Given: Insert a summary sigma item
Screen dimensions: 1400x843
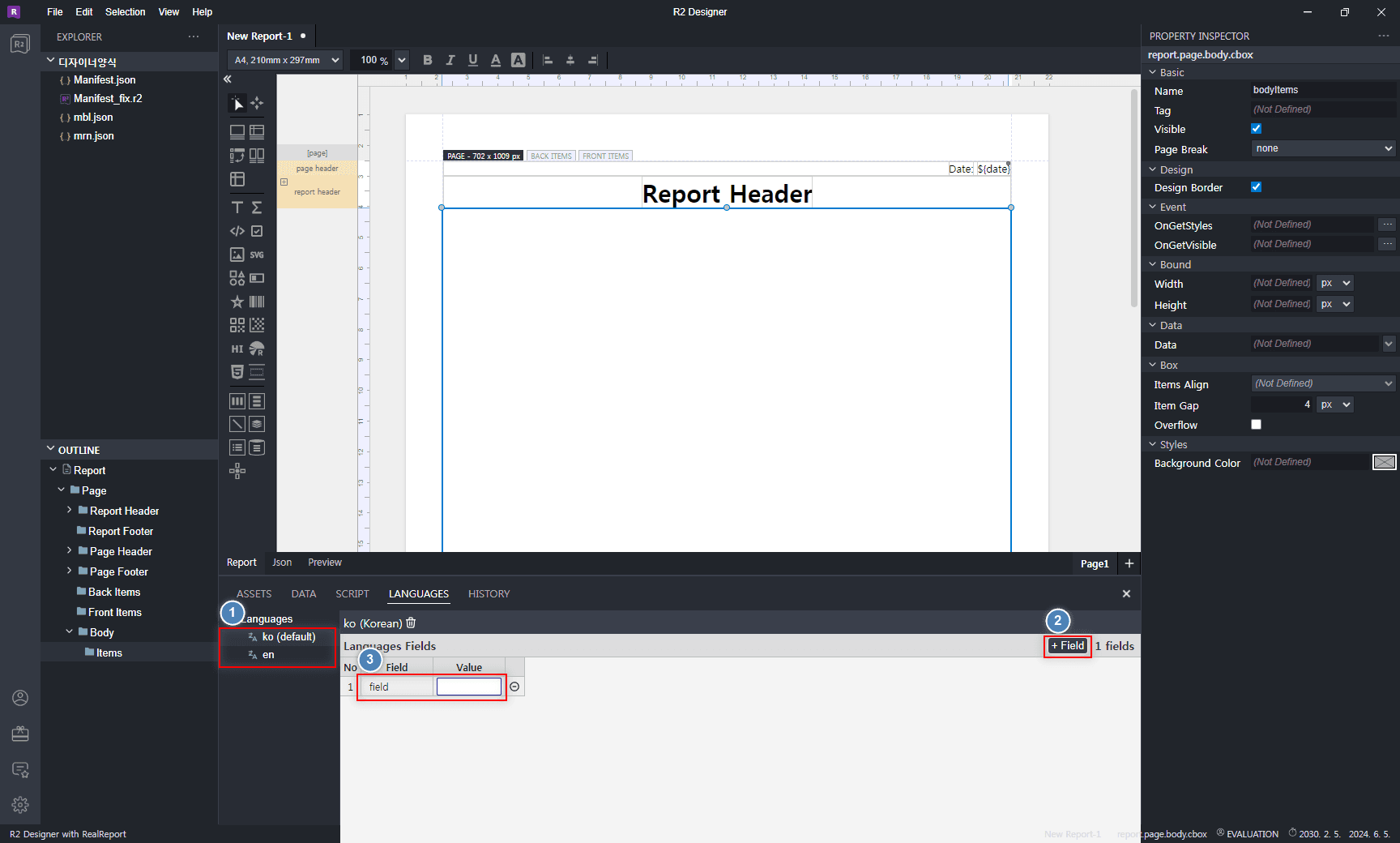Looking at the screenshot, I should [x=257, y=208].
